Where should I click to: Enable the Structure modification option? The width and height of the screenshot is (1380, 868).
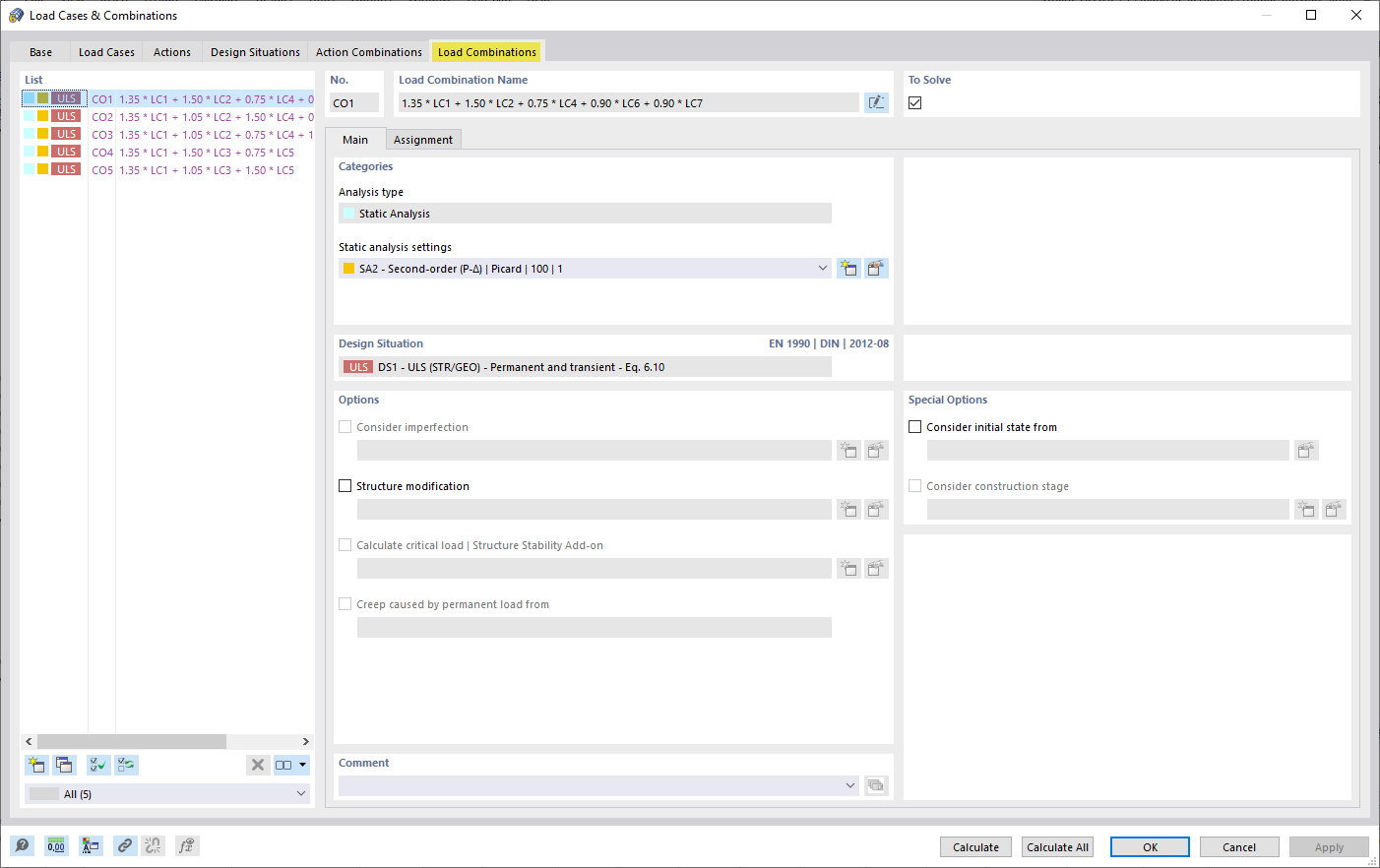click(345, 485)
